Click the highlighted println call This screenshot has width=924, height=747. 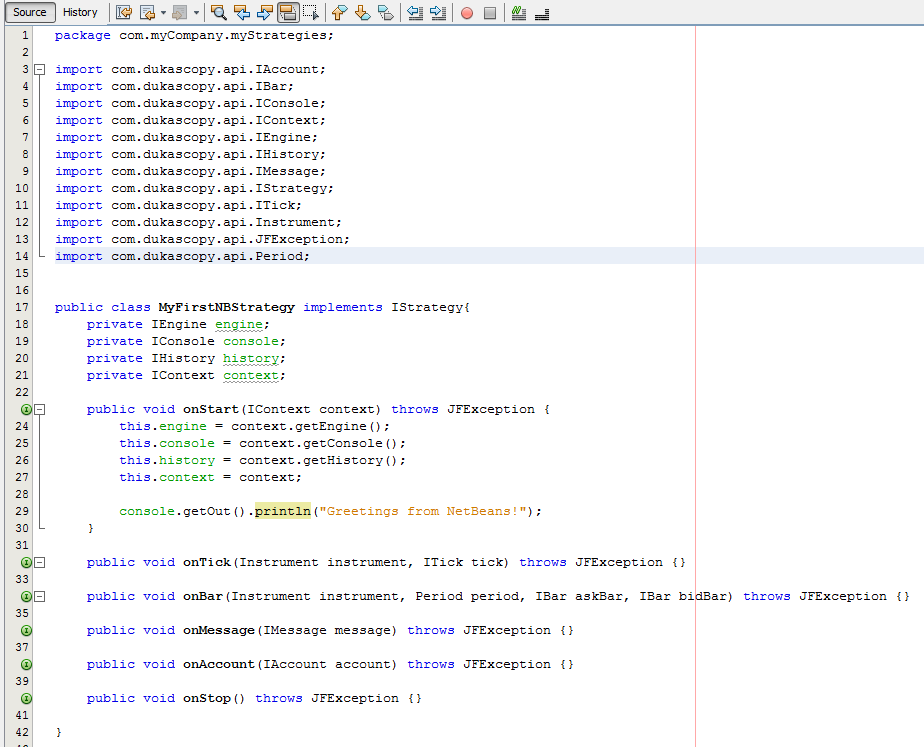[282, 511]
